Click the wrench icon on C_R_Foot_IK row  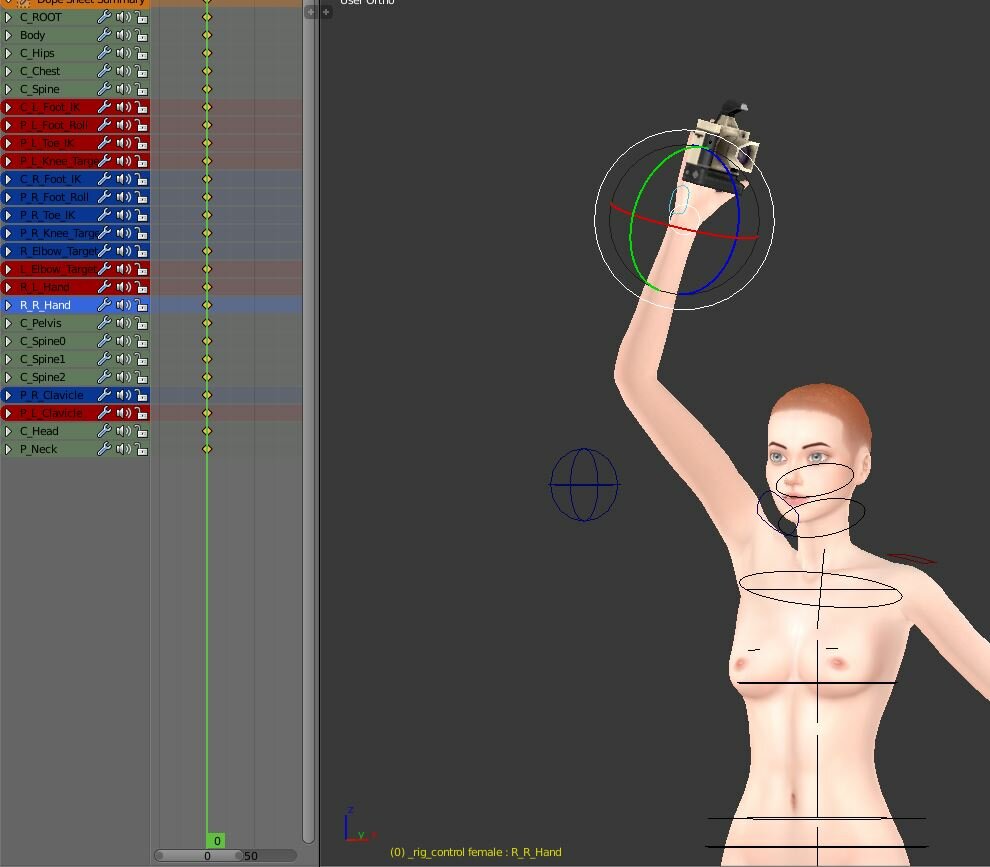[104, 179]
